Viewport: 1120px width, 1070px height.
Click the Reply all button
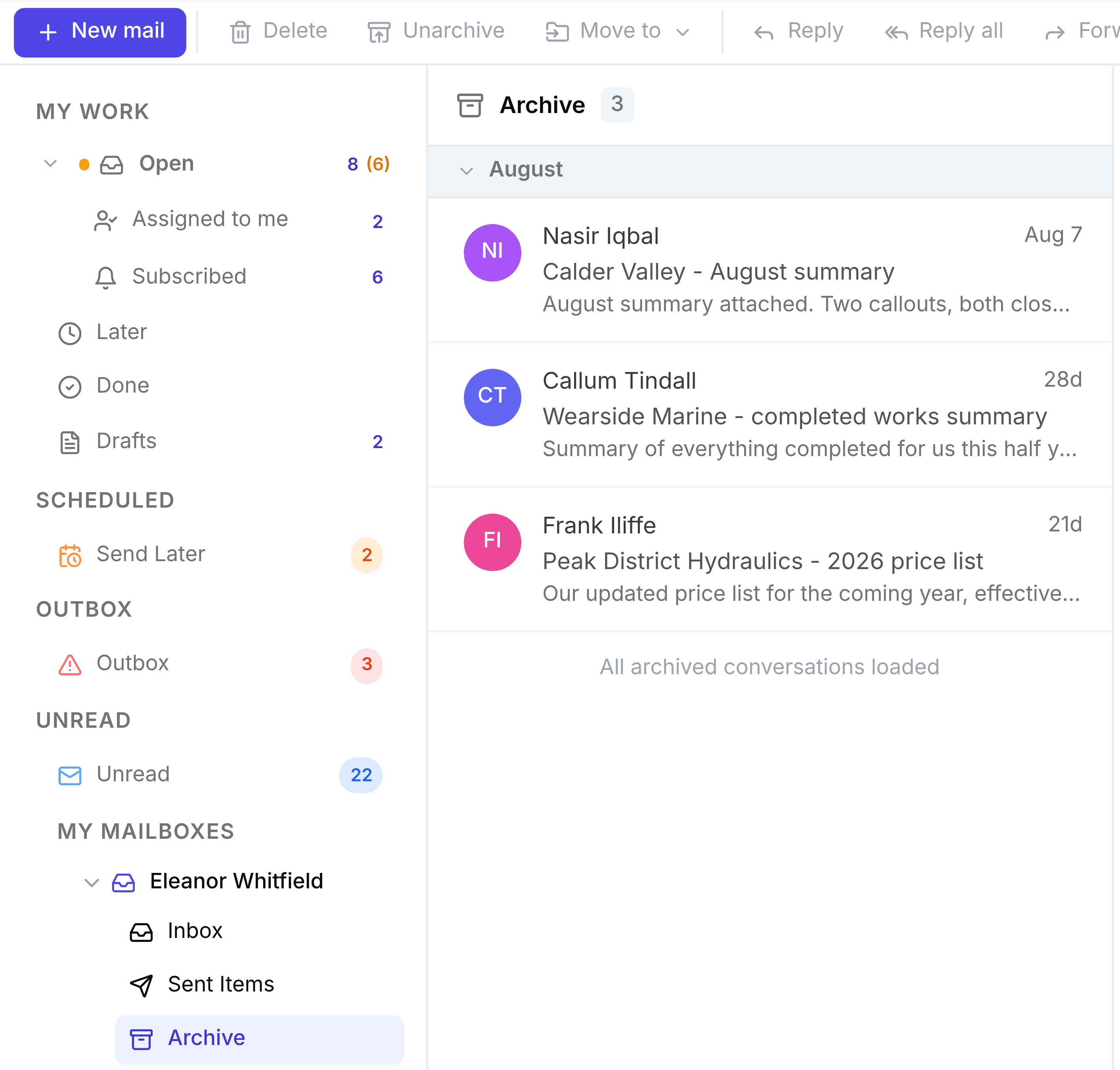(x=944, y=31)
